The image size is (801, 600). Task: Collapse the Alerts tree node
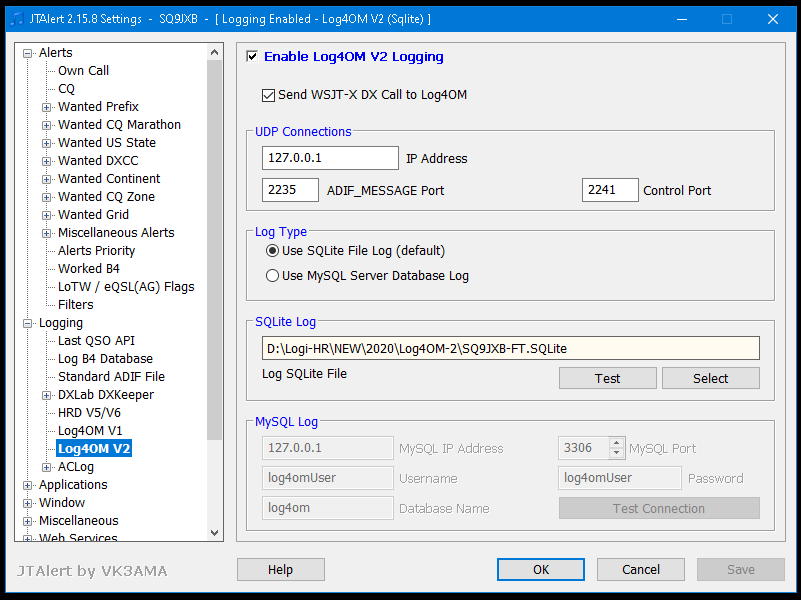click(x=28, y=53)
